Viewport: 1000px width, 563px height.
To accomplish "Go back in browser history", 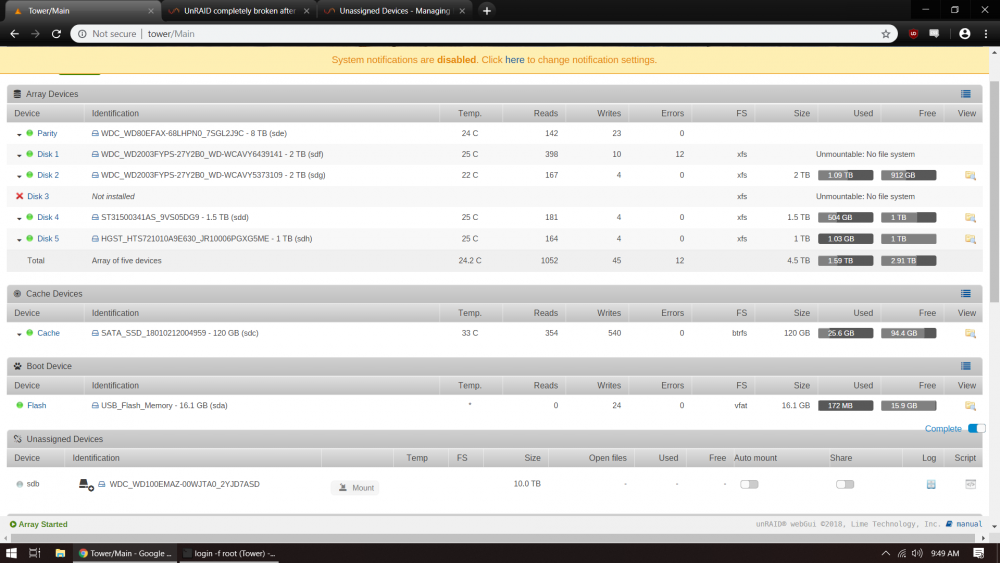I will 14,34.
